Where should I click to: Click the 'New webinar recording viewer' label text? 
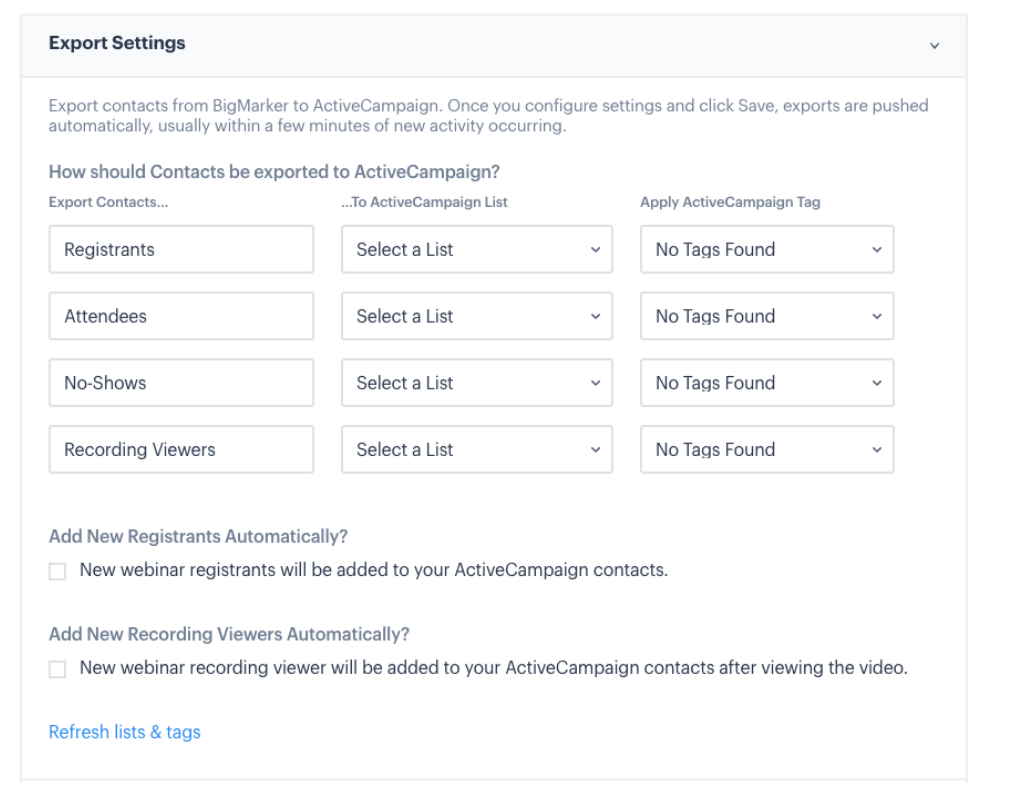[x=494, y=667]
